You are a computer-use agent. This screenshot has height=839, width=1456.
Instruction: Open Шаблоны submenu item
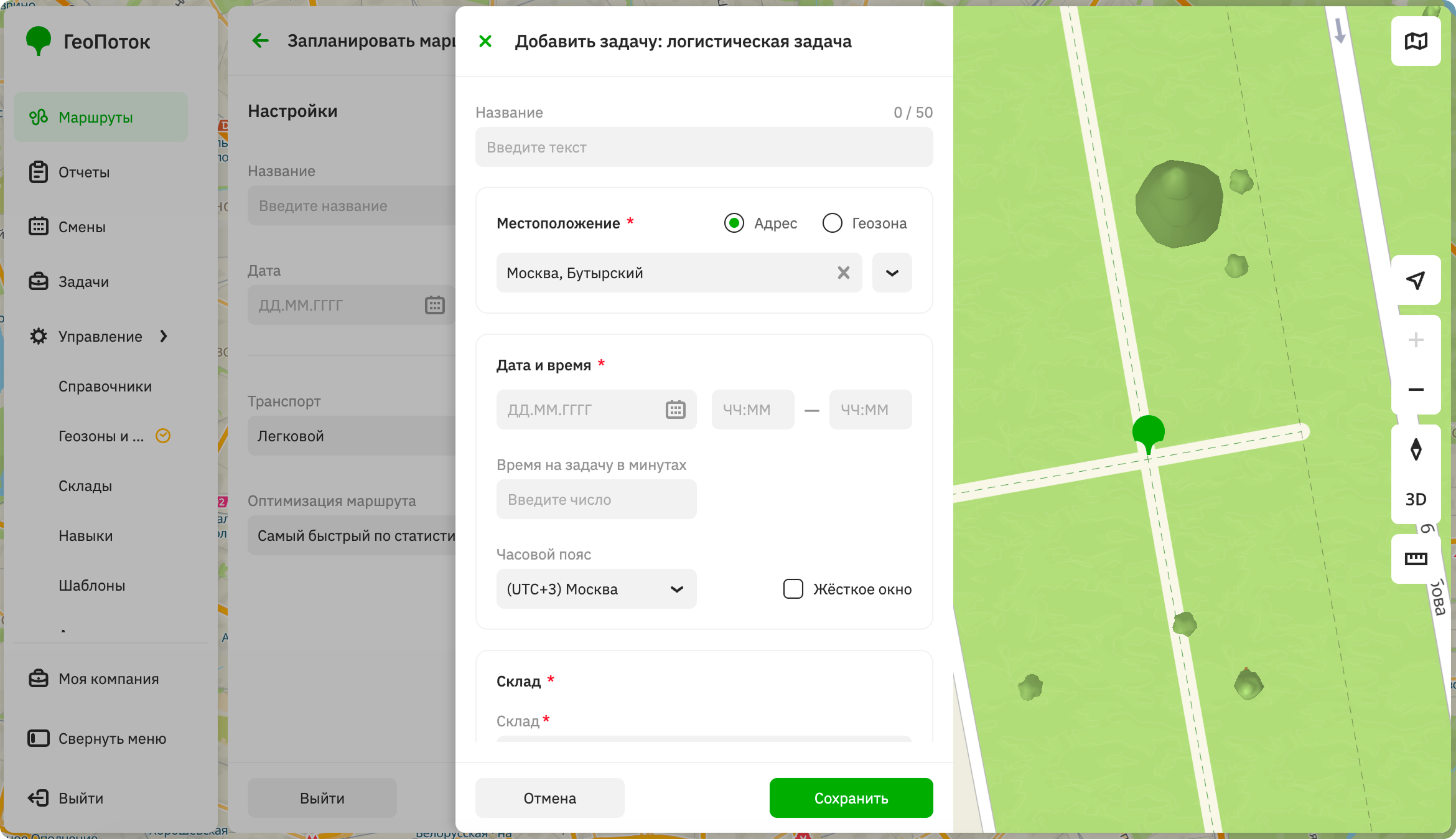[x=92, y=586]
